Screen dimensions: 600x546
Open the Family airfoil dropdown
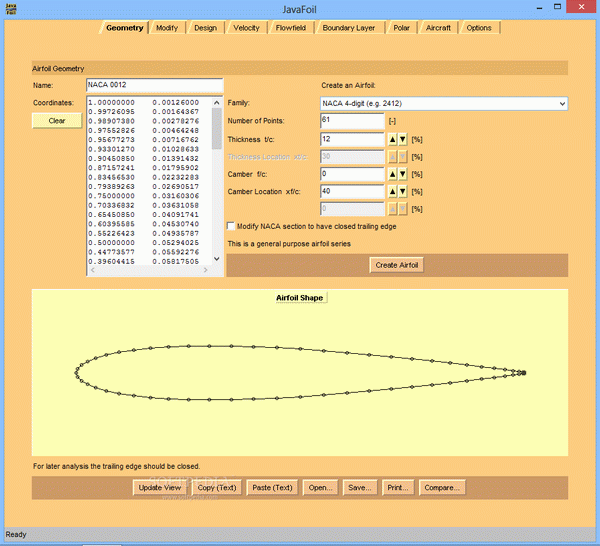pos(444,104)
